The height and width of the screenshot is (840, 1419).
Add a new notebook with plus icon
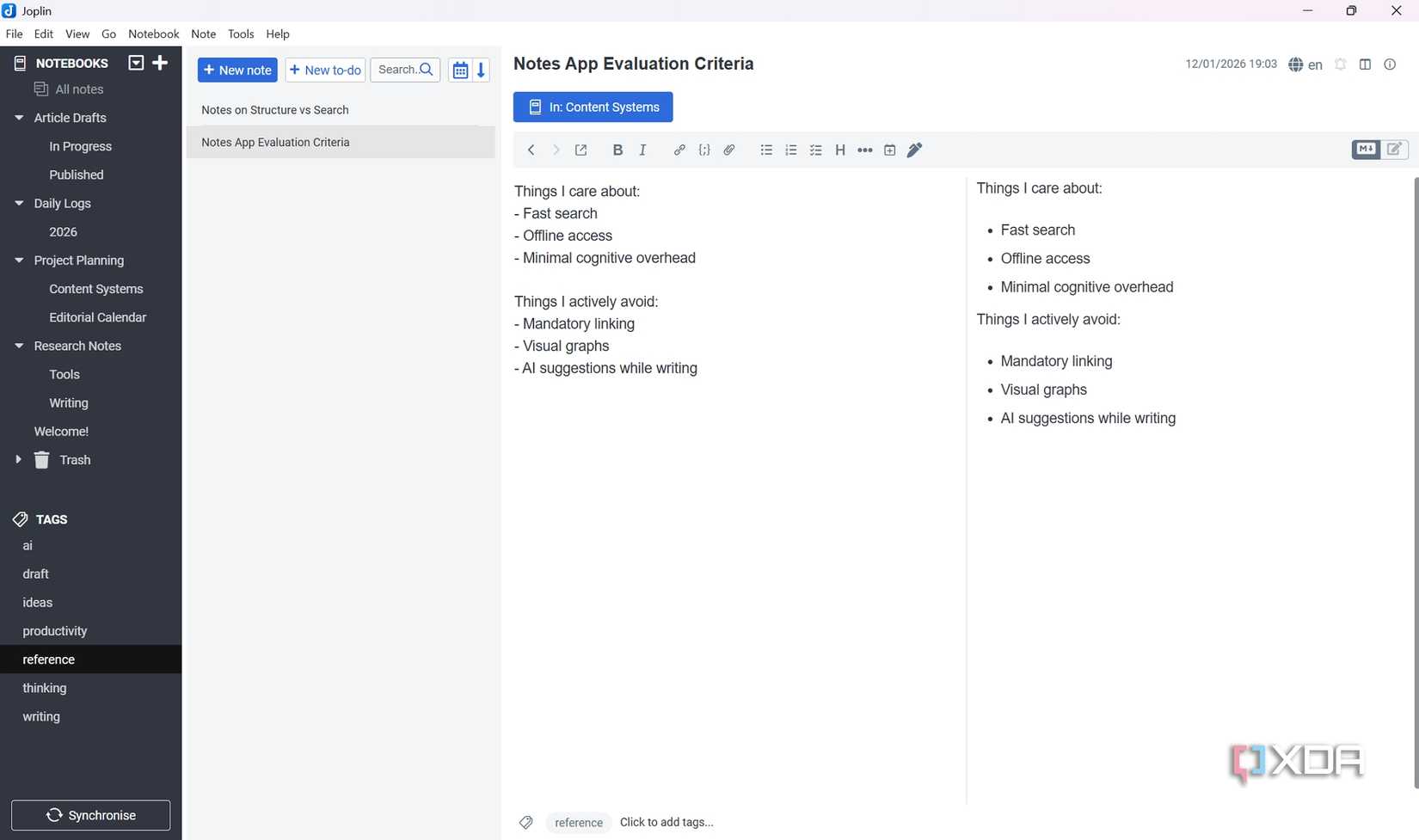160,63
